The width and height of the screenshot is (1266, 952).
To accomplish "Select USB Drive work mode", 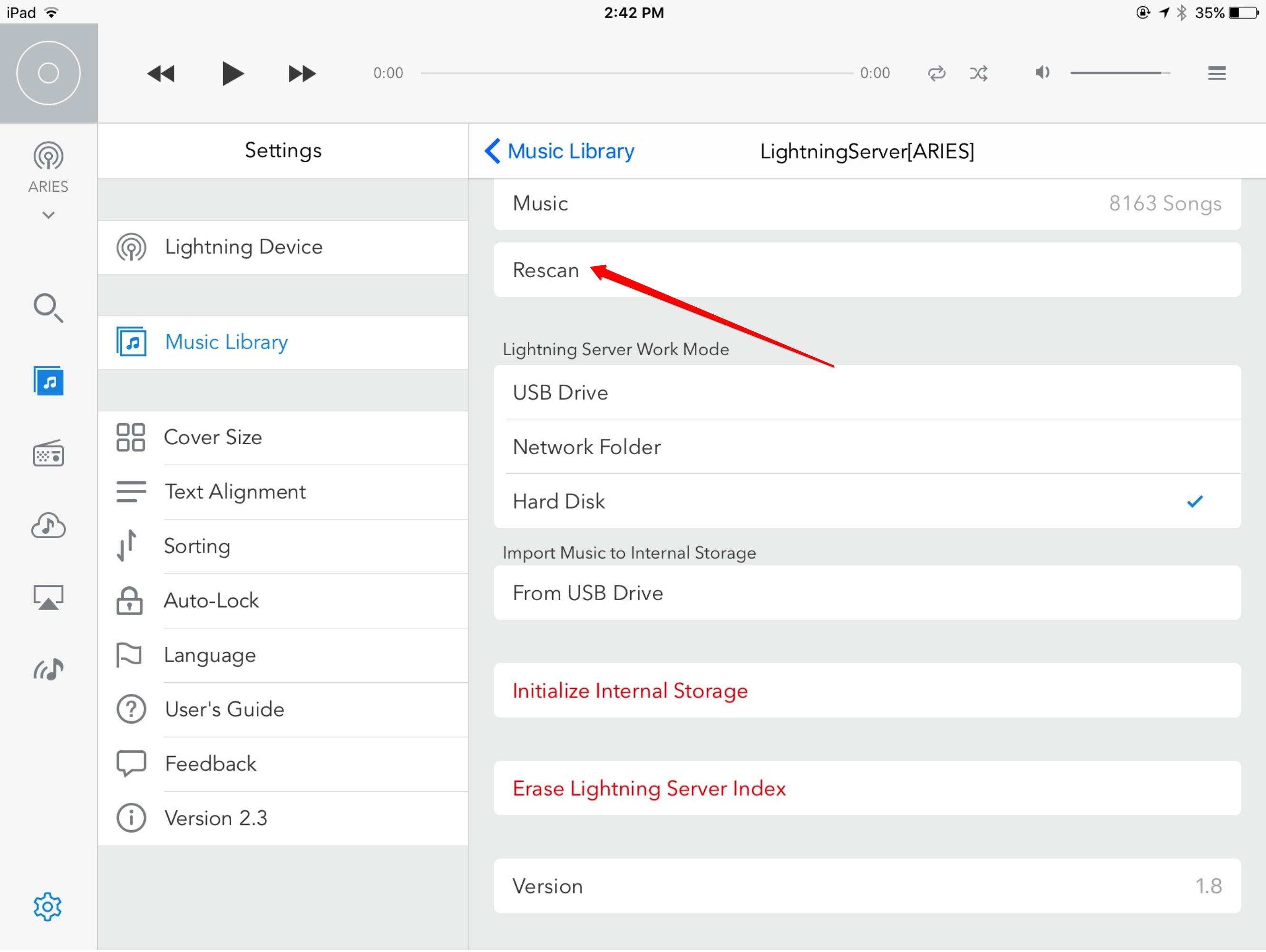I will (867, 393).
